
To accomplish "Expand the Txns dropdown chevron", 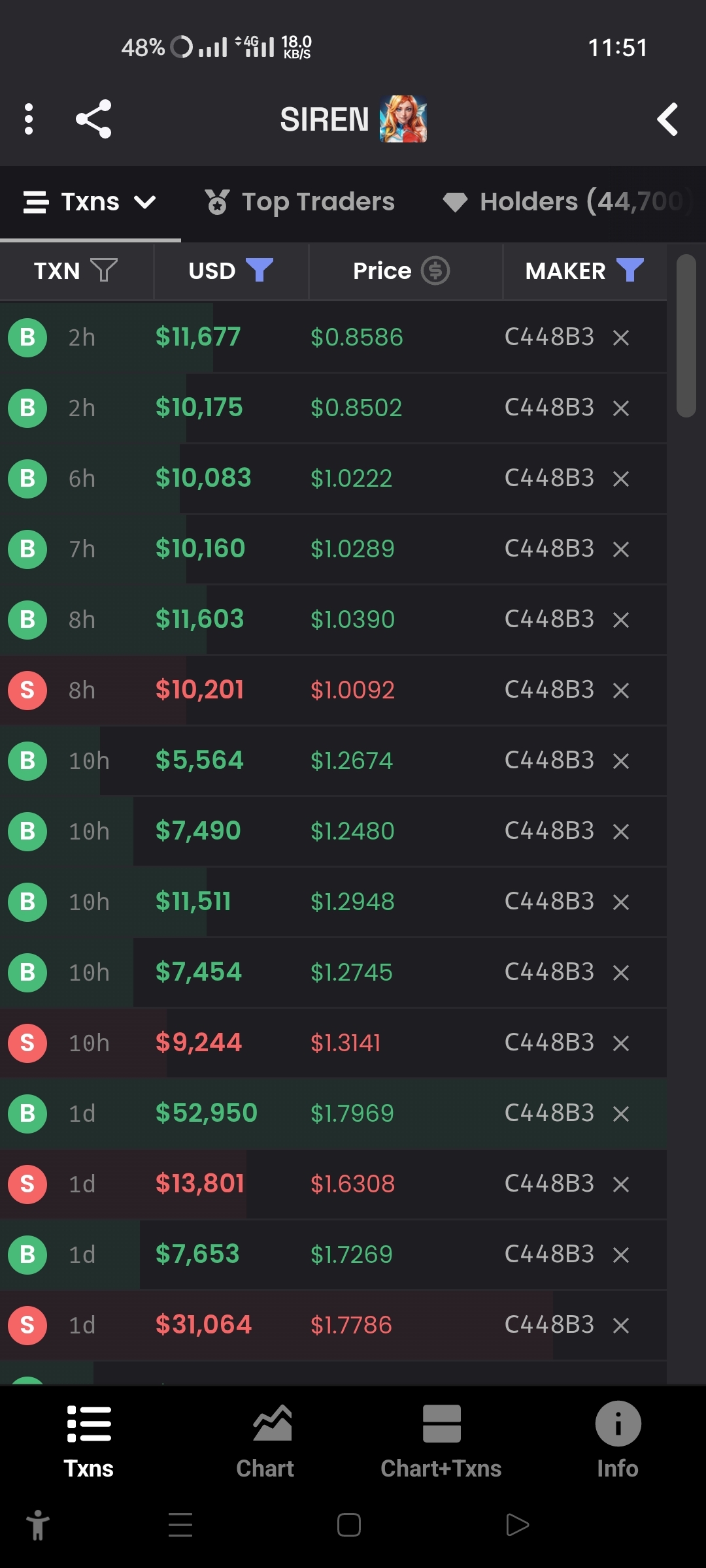I will pyautogui.click(x=145, y=202).
